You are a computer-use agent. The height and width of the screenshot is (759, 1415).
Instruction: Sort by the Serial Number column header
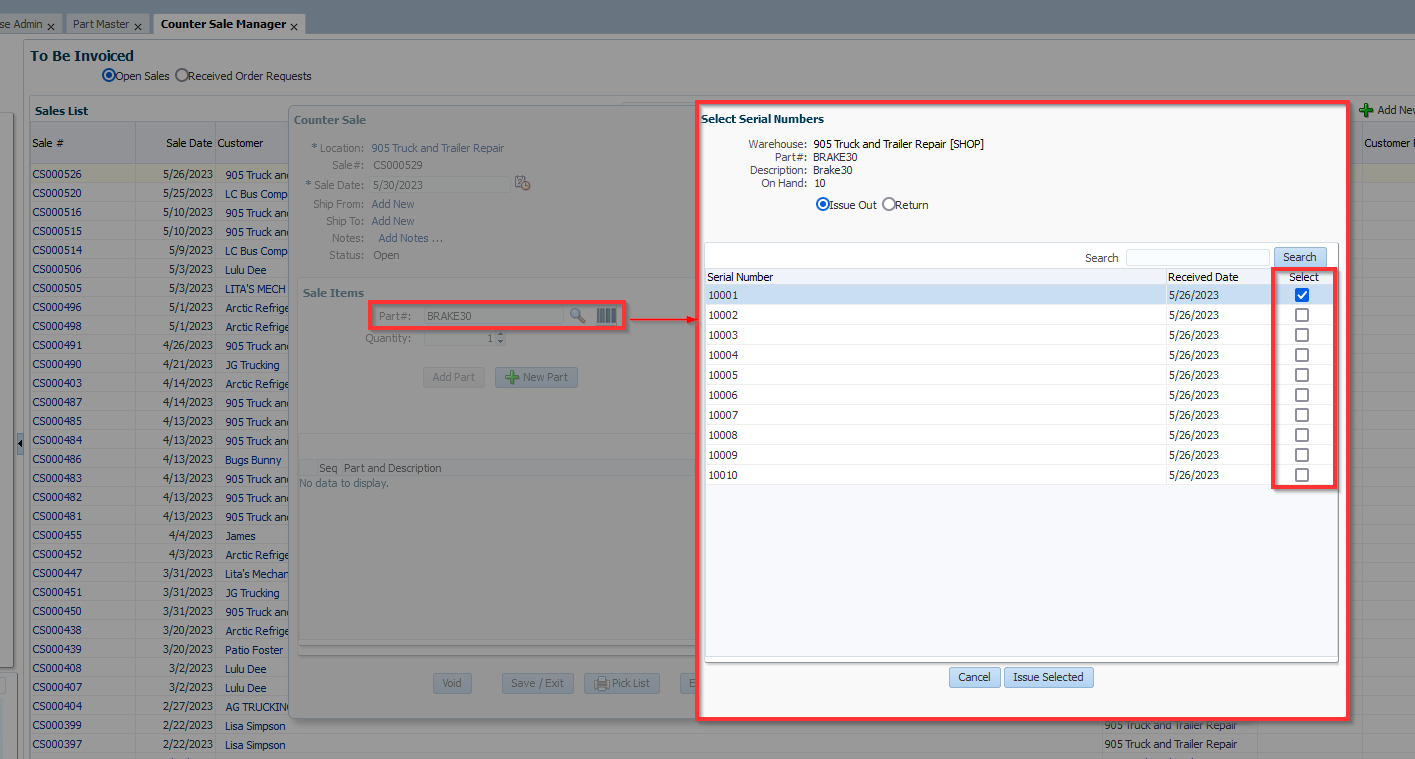point(935,277)
